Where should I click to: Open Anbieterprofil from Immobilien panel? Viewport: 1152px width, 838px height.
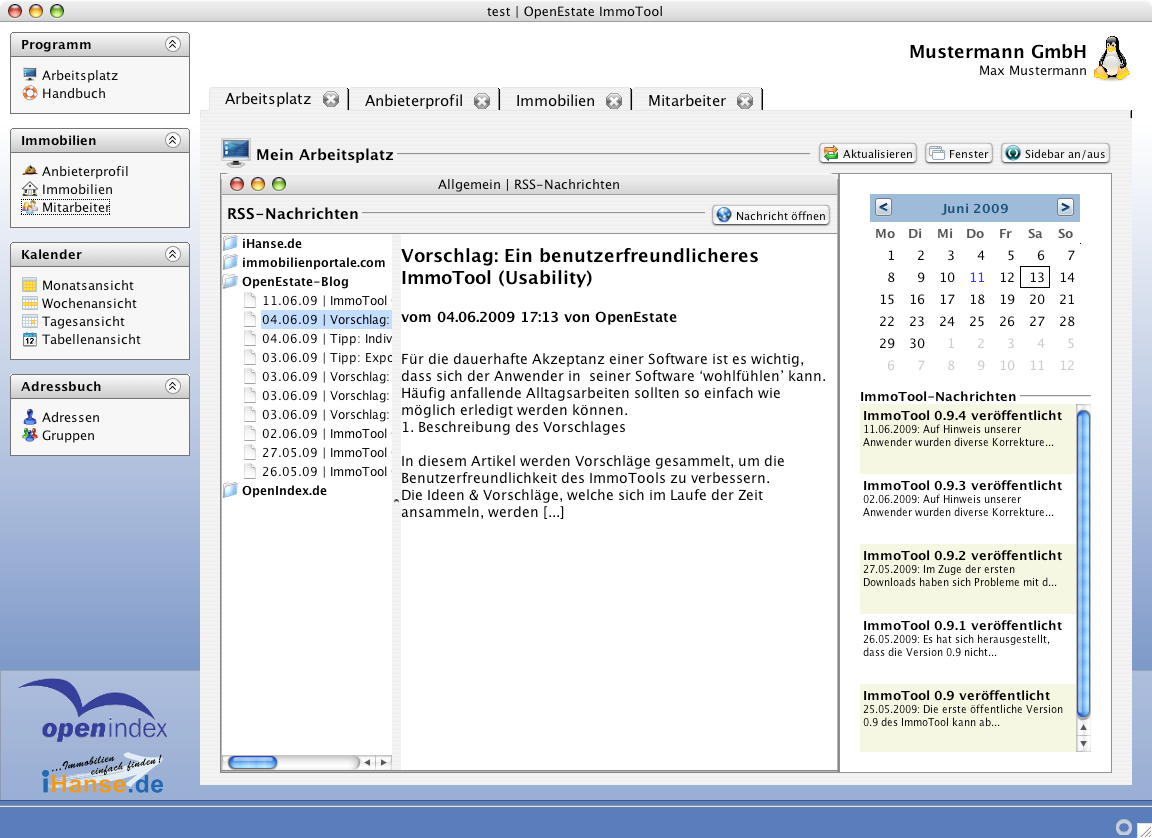[x=84, y=171]
